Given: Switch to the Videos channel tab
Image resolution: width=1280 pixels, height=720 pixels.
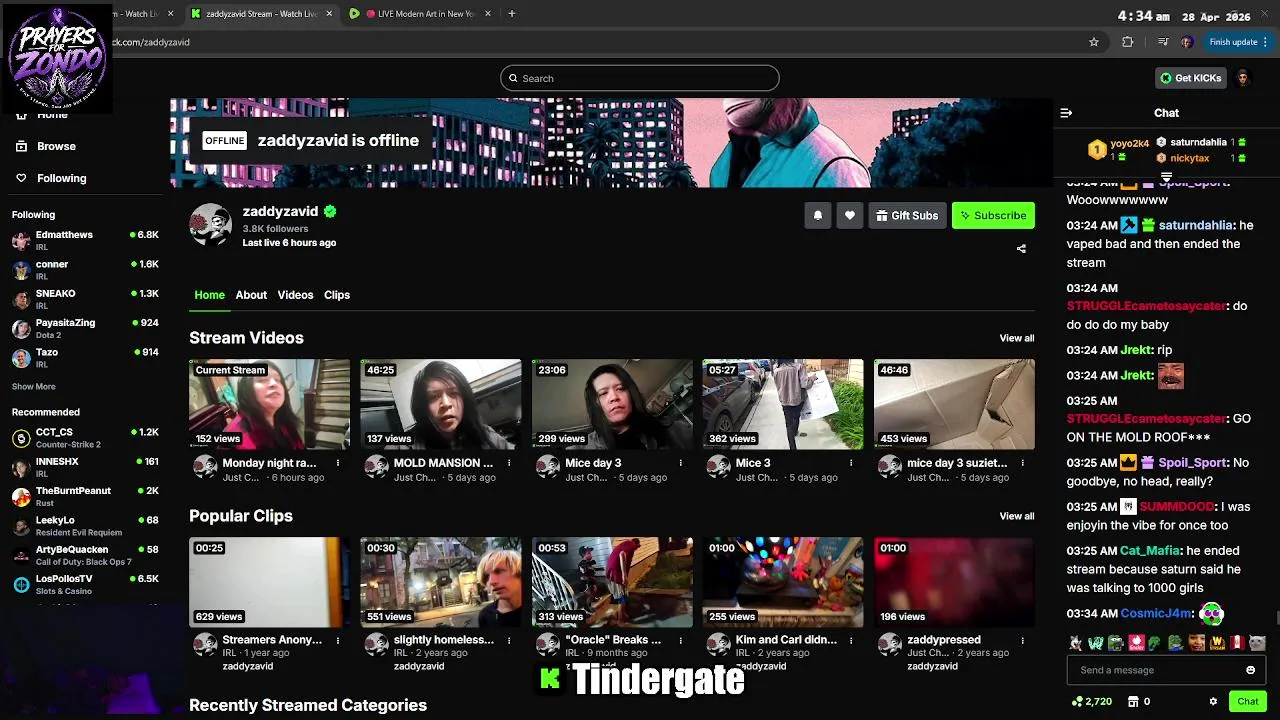Looking at the screenshot, I should (295, 295).
